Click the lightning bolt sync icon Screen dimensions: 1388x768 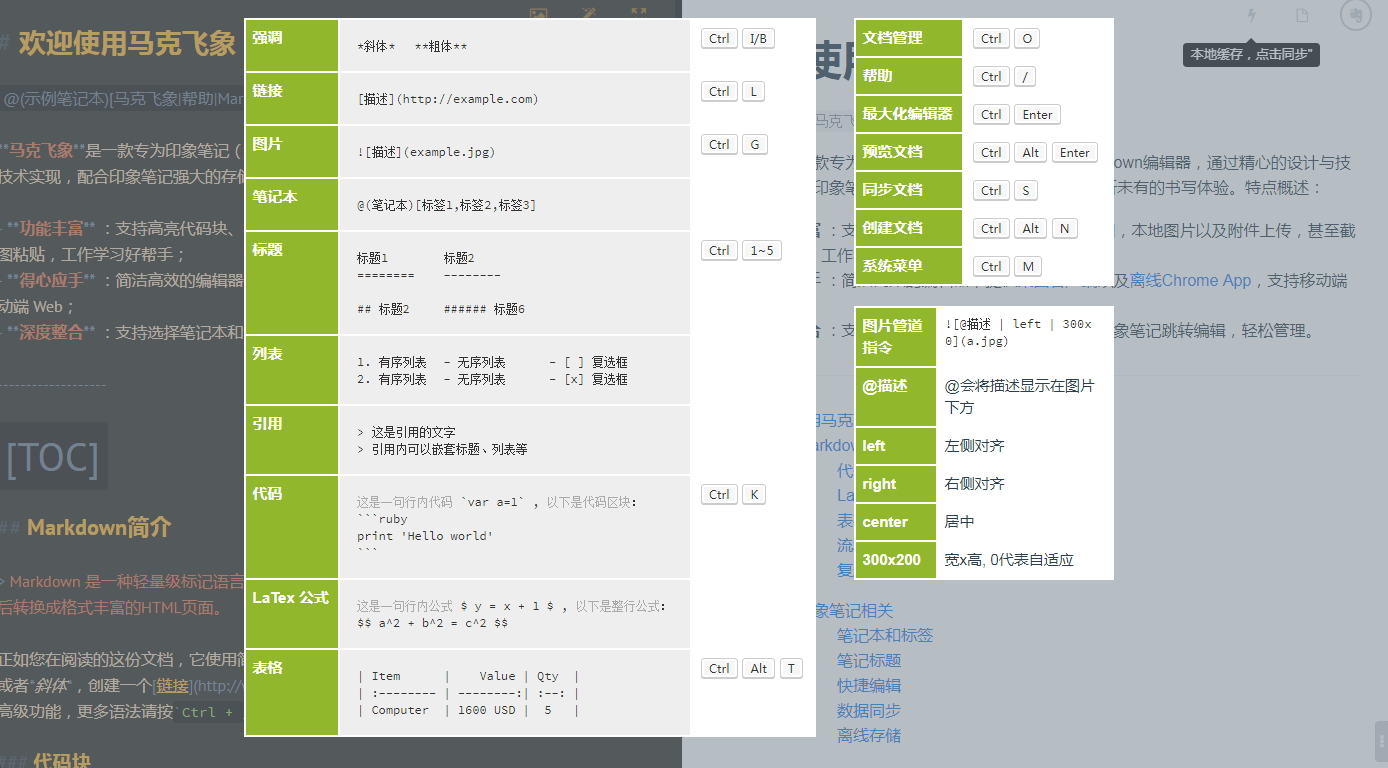pyautogui.click(x=1252, y=16)
